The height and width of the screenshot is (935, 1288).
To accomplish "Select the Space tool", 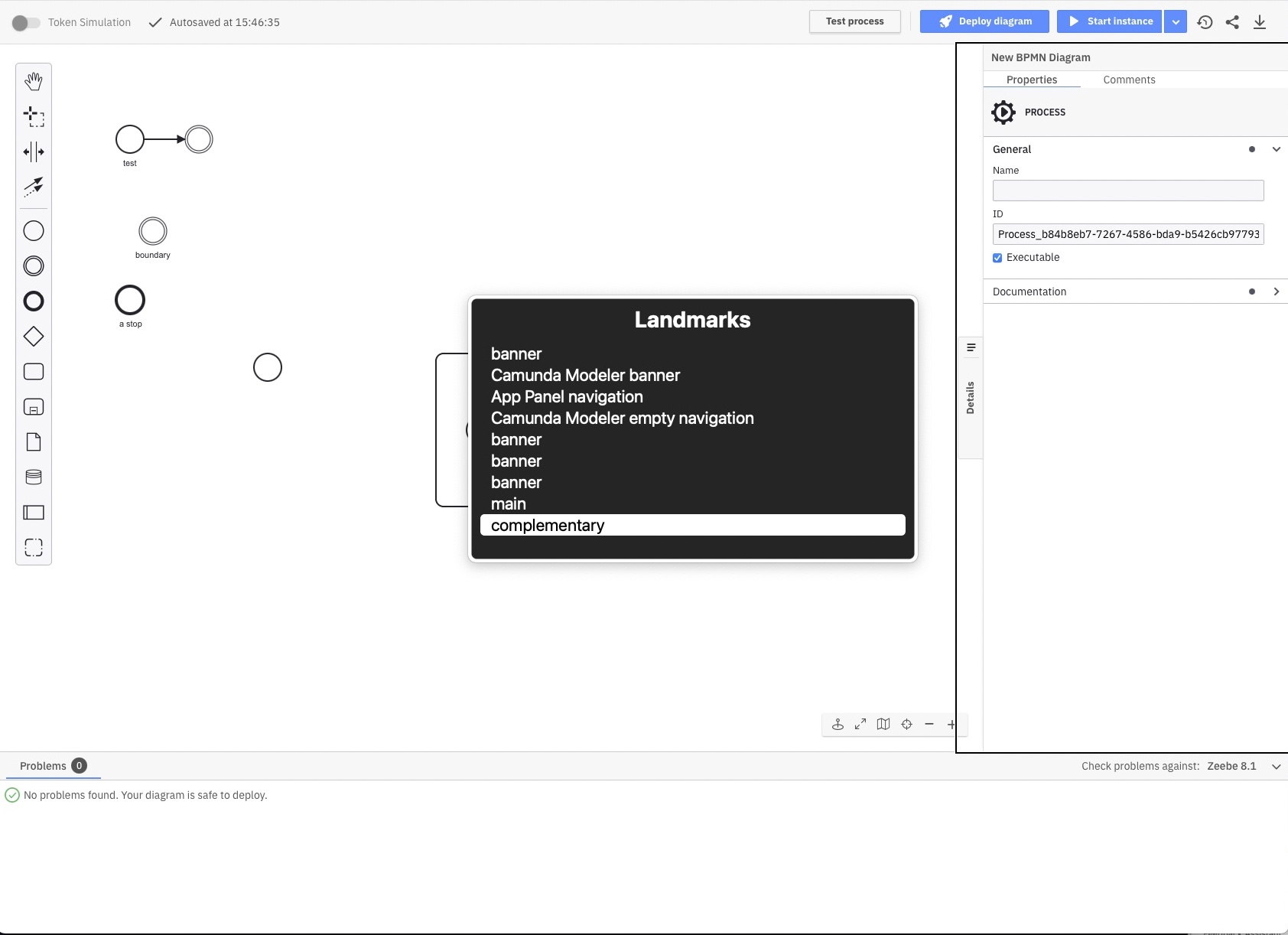I will click(34, 151).
